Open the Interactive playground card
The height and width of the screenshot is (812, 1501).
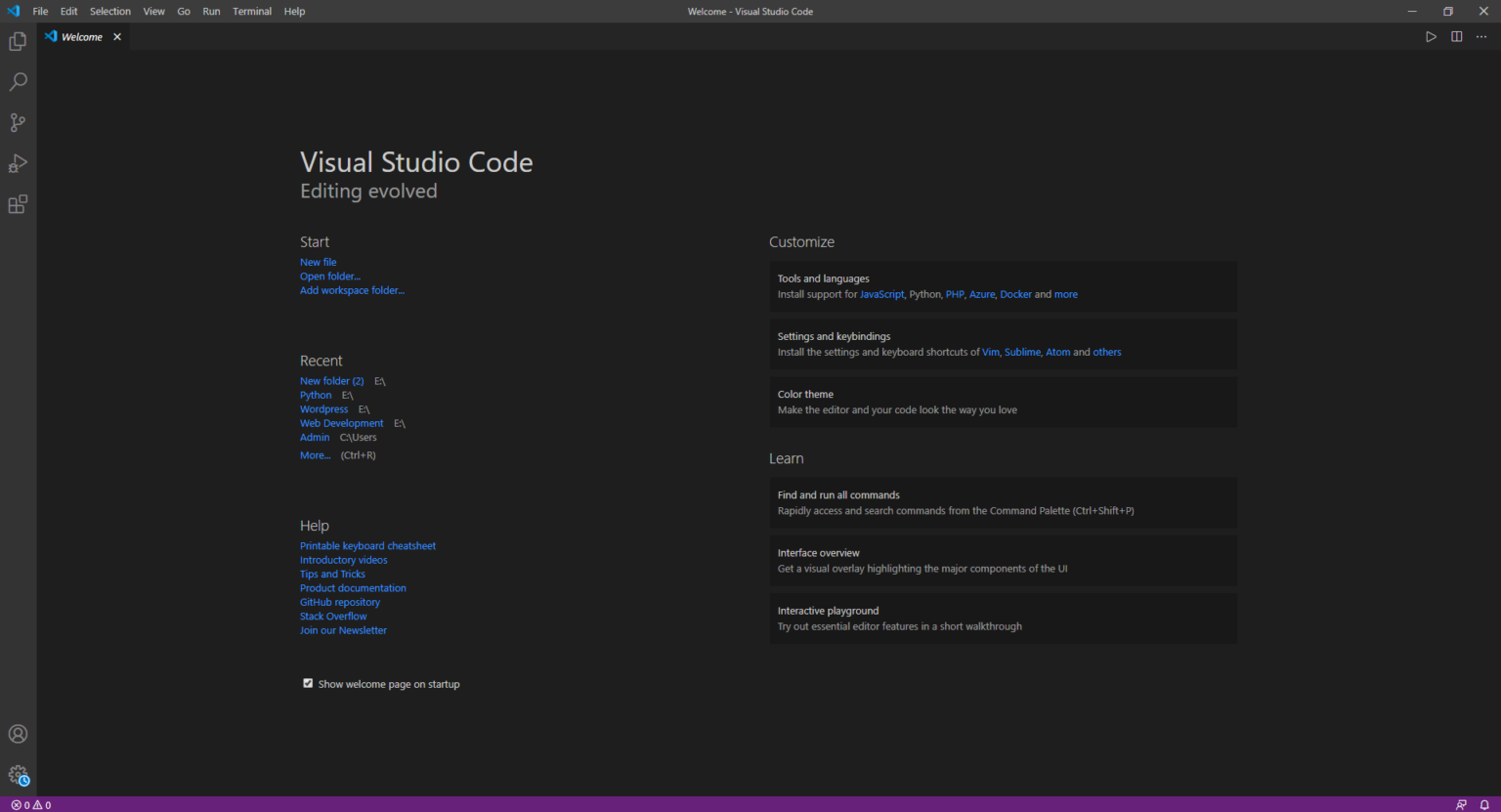(1003, 619)
